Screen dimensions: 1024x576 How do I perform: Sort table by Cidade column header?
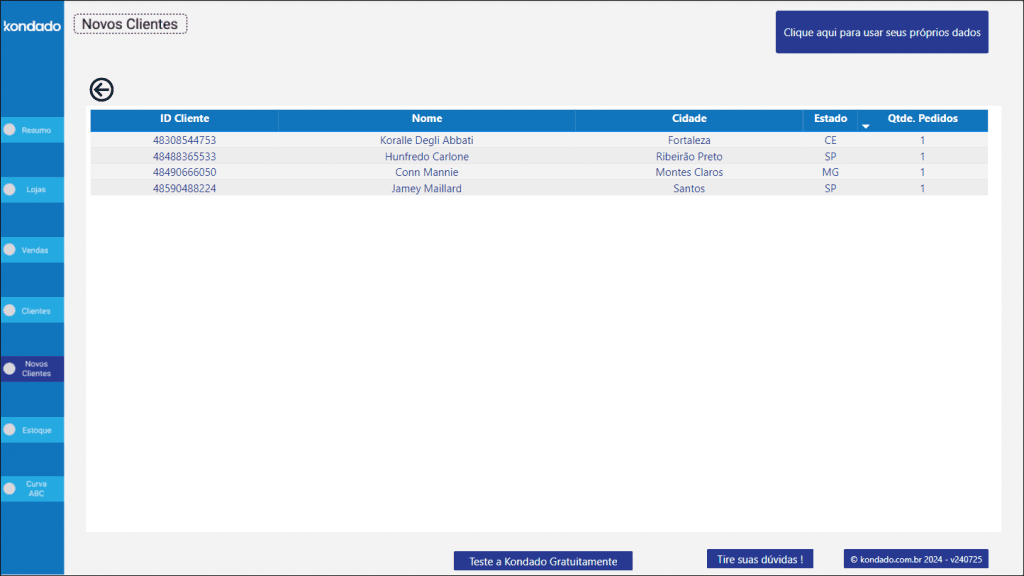click(x=688, y=119)
